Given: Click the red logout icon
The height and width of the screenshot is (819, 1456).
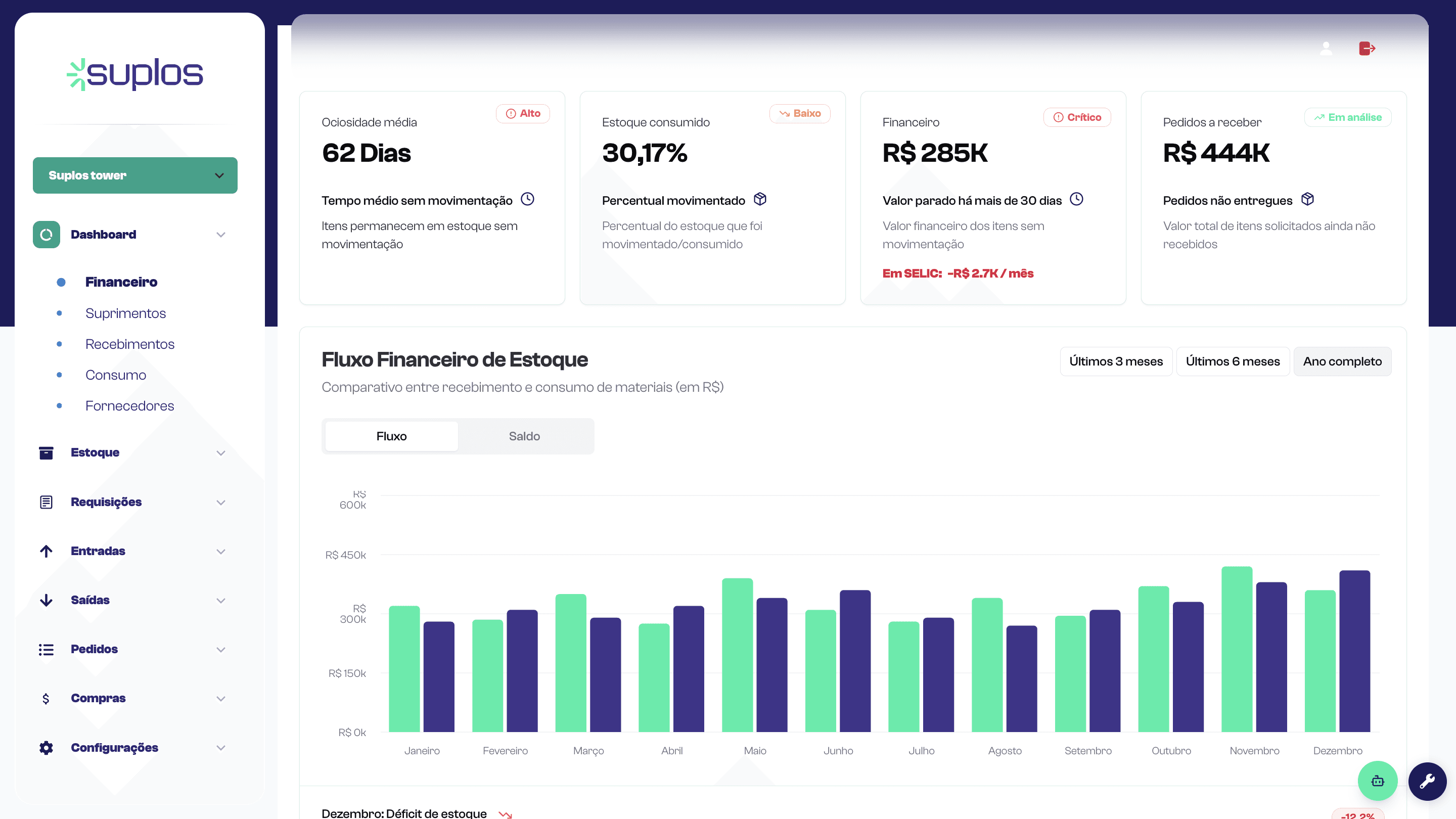Looking at the screenshot, I should (x=1367, y=49).
